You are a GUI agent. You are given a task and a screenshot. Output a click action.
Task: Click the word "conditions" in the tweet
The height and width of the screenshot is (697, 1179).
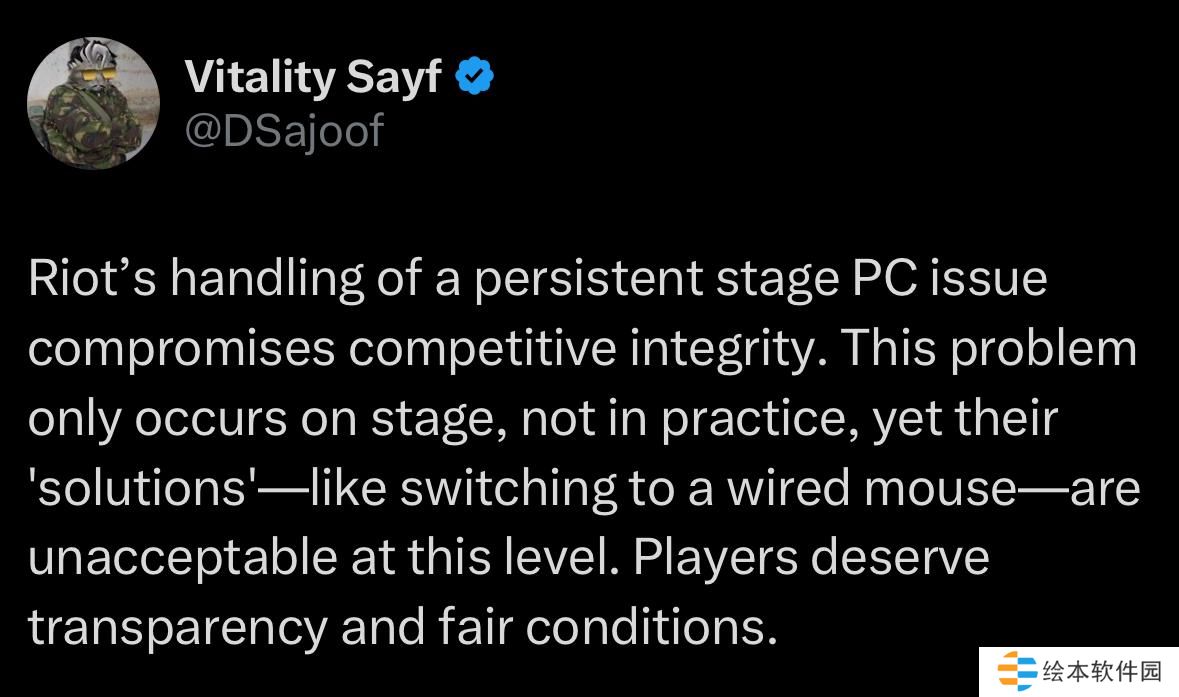[650, 627]
